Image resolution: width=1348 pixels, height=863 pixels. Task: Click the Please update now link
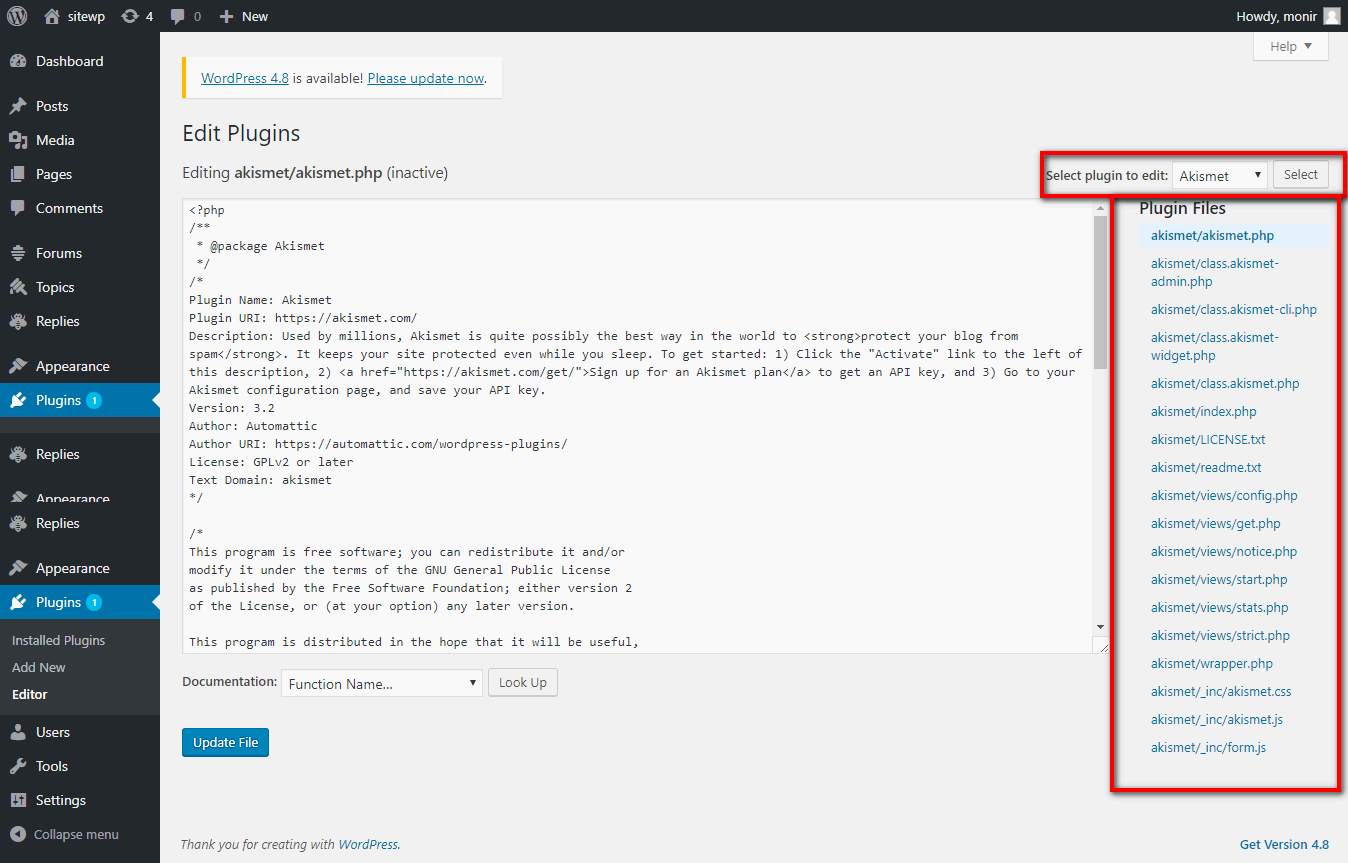(425, 78)
